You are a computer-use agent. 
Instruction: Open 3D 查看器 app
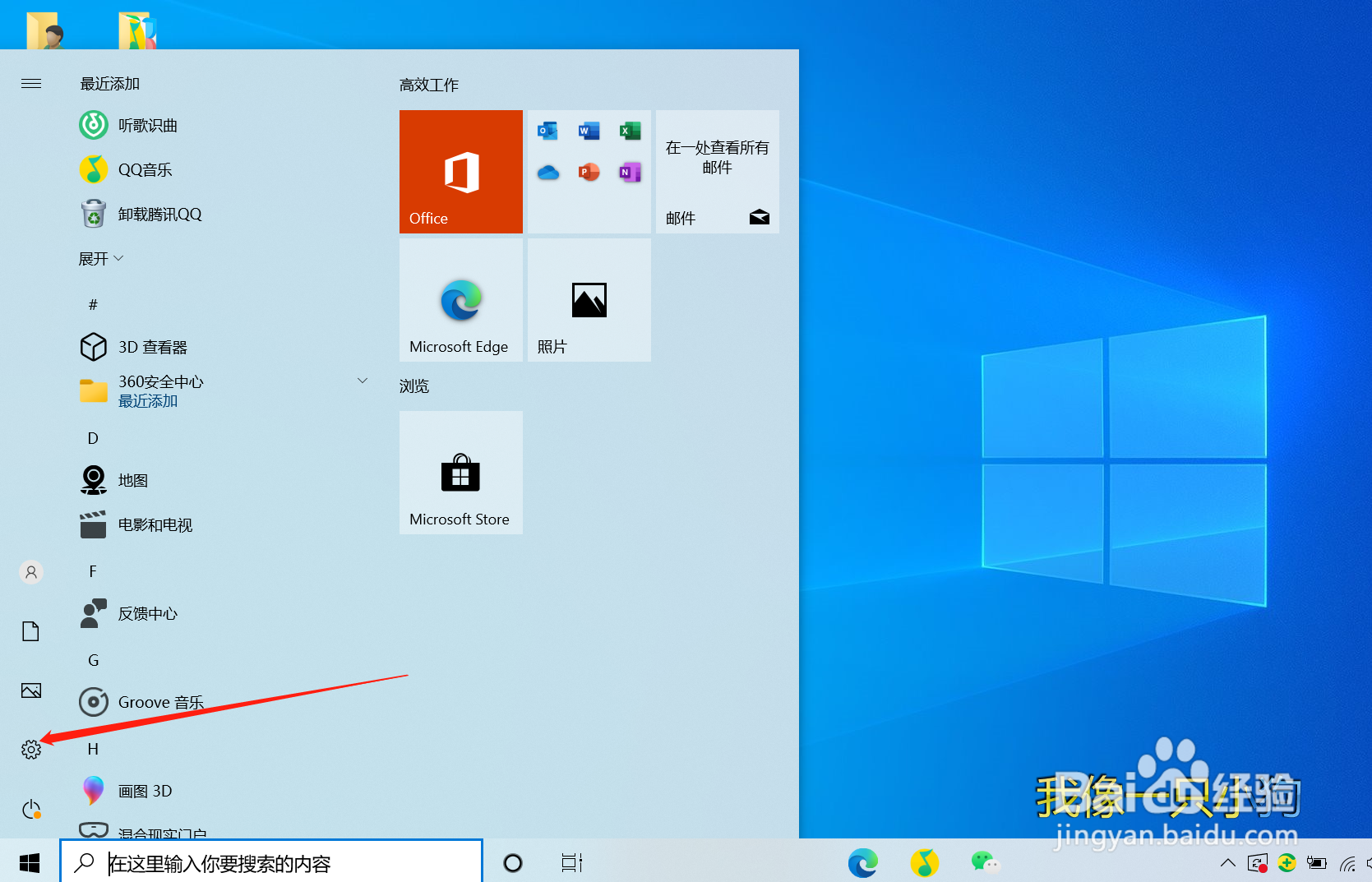click(x=222, y=347)
